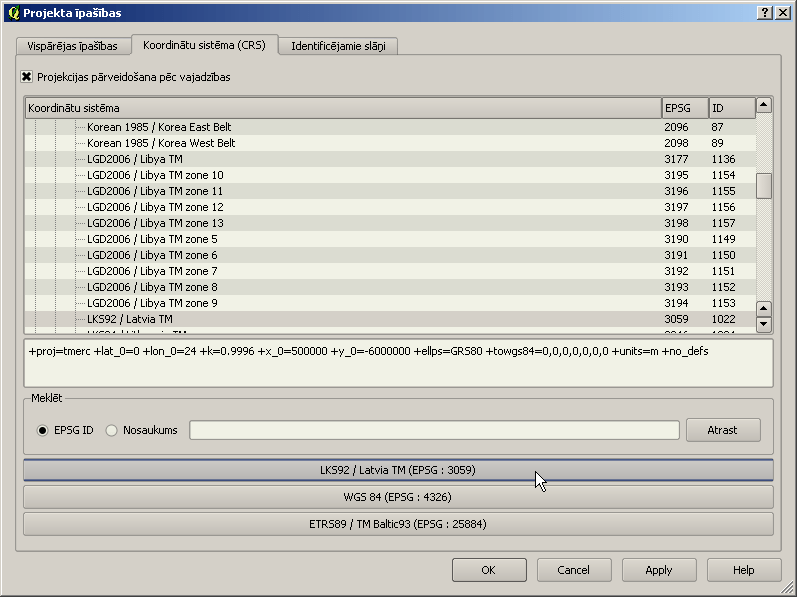The height and width of the screenshot is (597, 797).
Task: Confirm with the OK button
Action: point(489,570)
